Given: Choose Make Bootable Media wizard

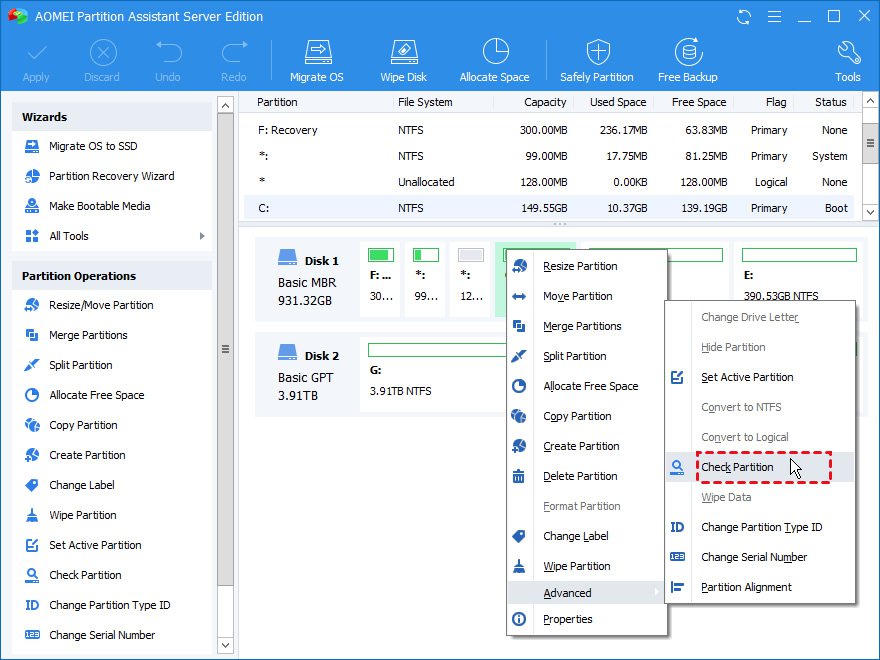Looking at the screenshot, I should (x=88, y=206).
